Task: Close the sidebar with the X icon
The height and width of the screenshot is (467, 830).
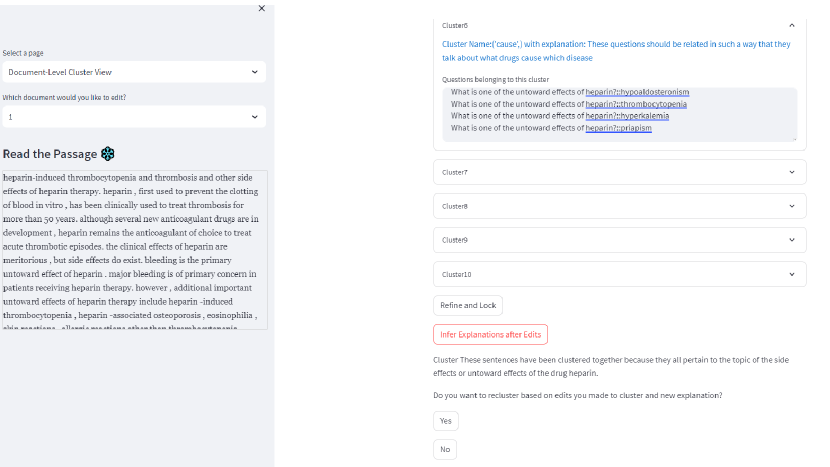Action: point(262,8)
